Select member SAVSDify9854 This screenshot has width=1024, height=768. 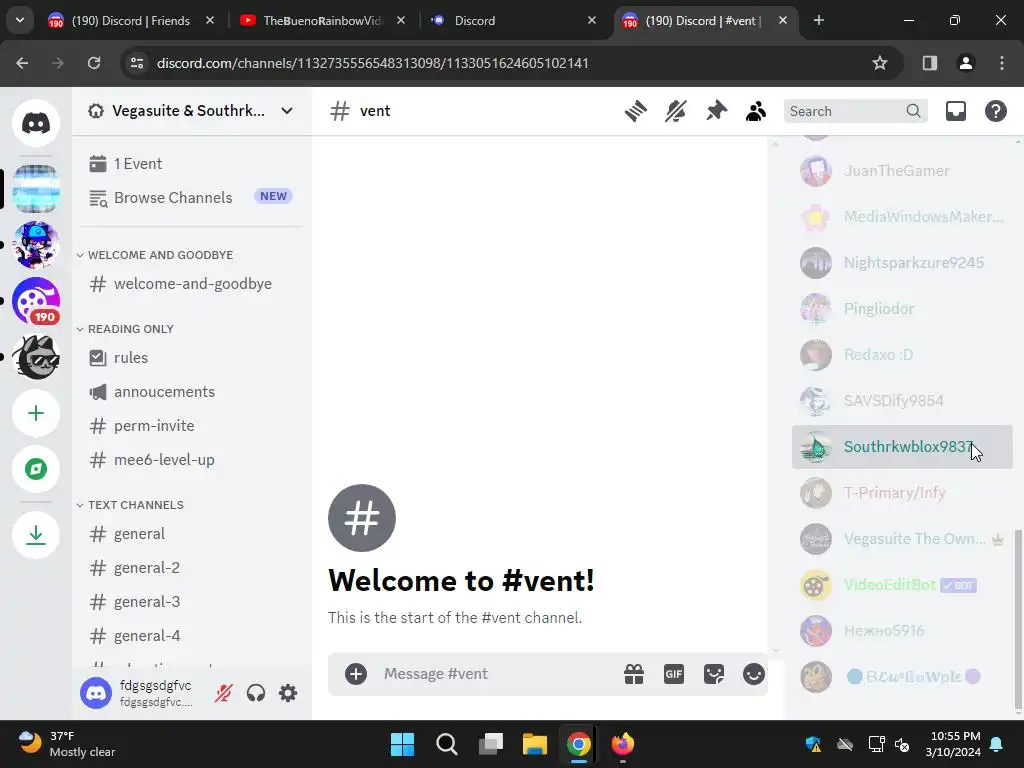pyautogui.click(x=902, y=401)
